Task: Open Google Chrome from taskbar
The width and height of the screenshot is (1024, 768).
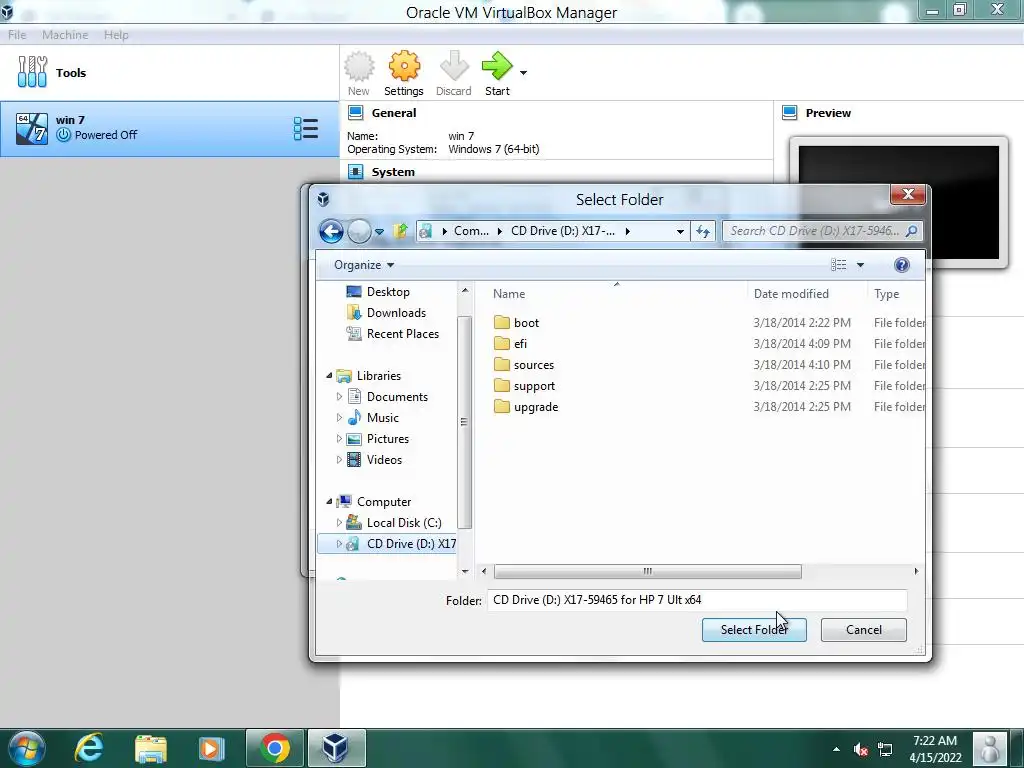Action: [275, 748]
